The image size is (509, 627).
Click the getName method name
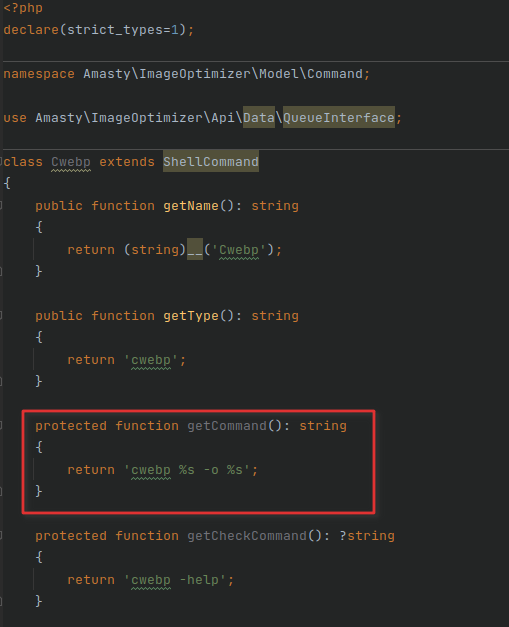pyautogui.click(x=191, y=206)
